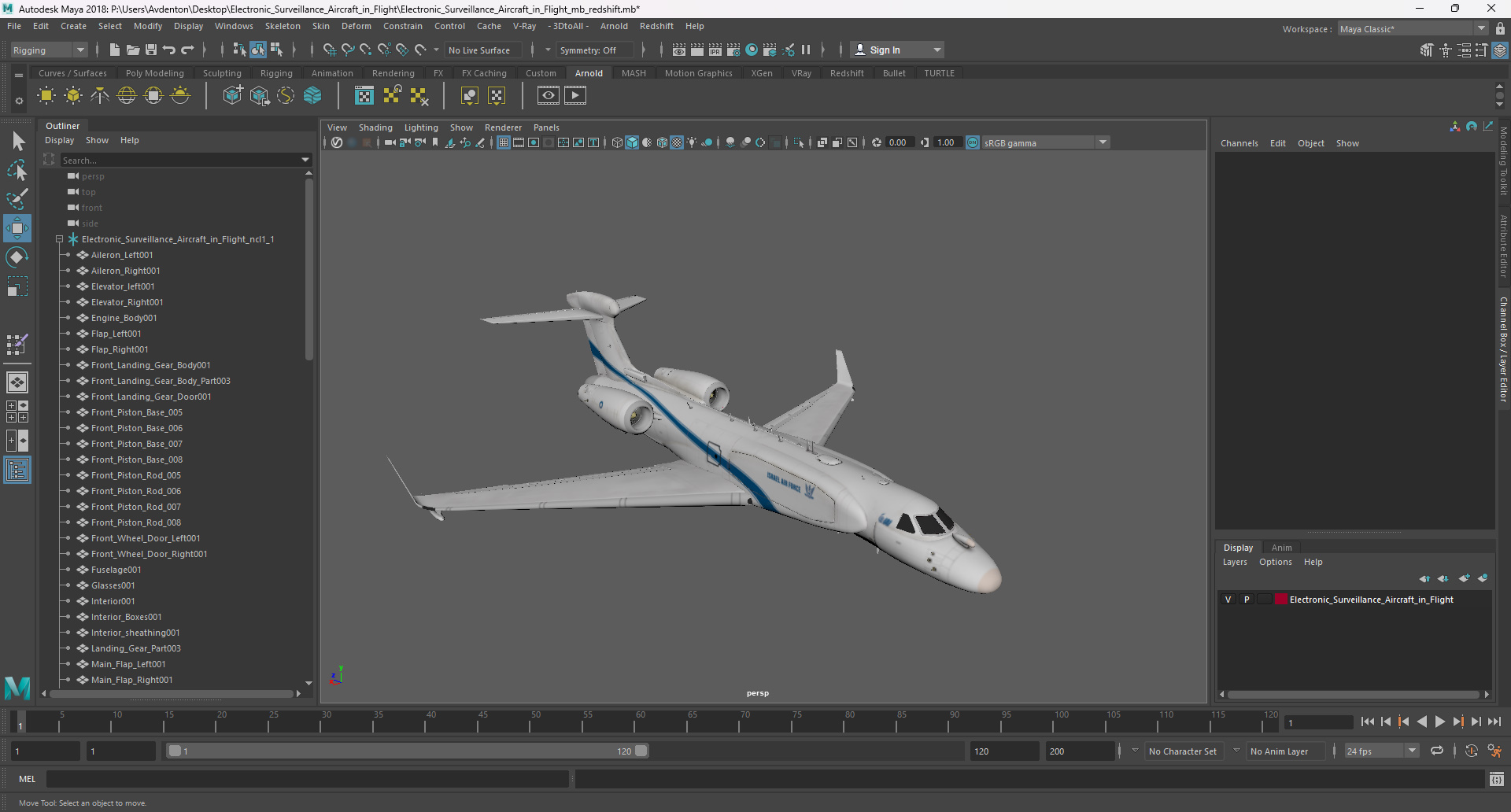Switch to the Anim layer tab
Viewport: 1511px width, 812px height.
(1281, 548)
